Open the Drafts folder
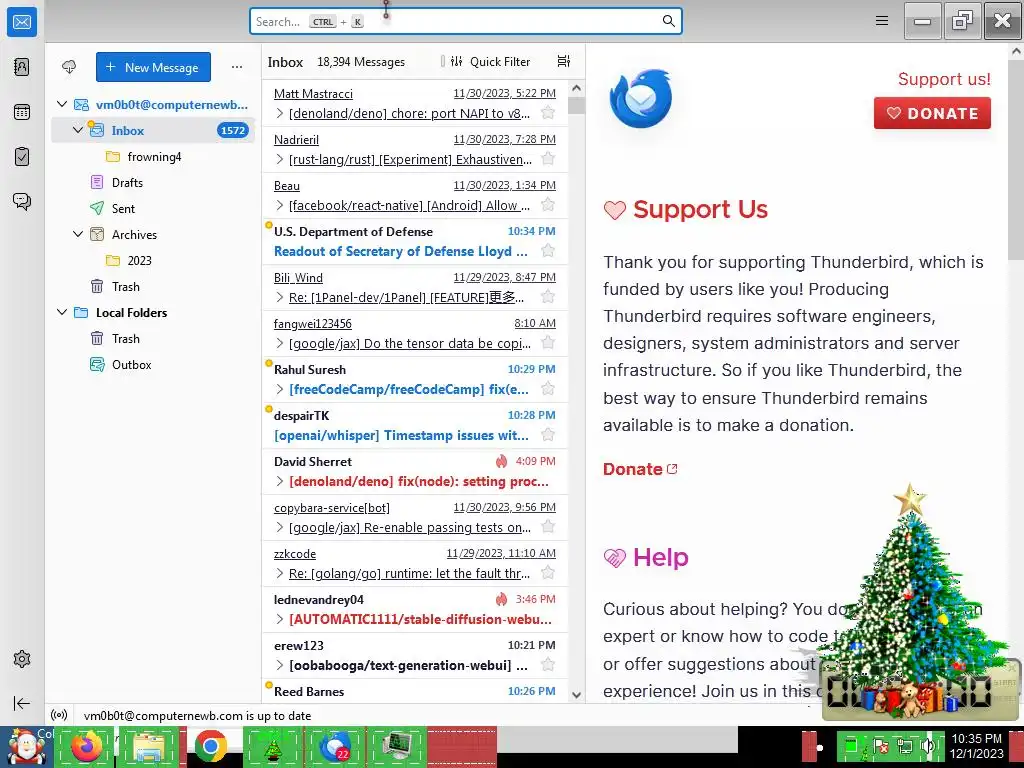The image size is (1024, 768). click(x=153, y=182)
